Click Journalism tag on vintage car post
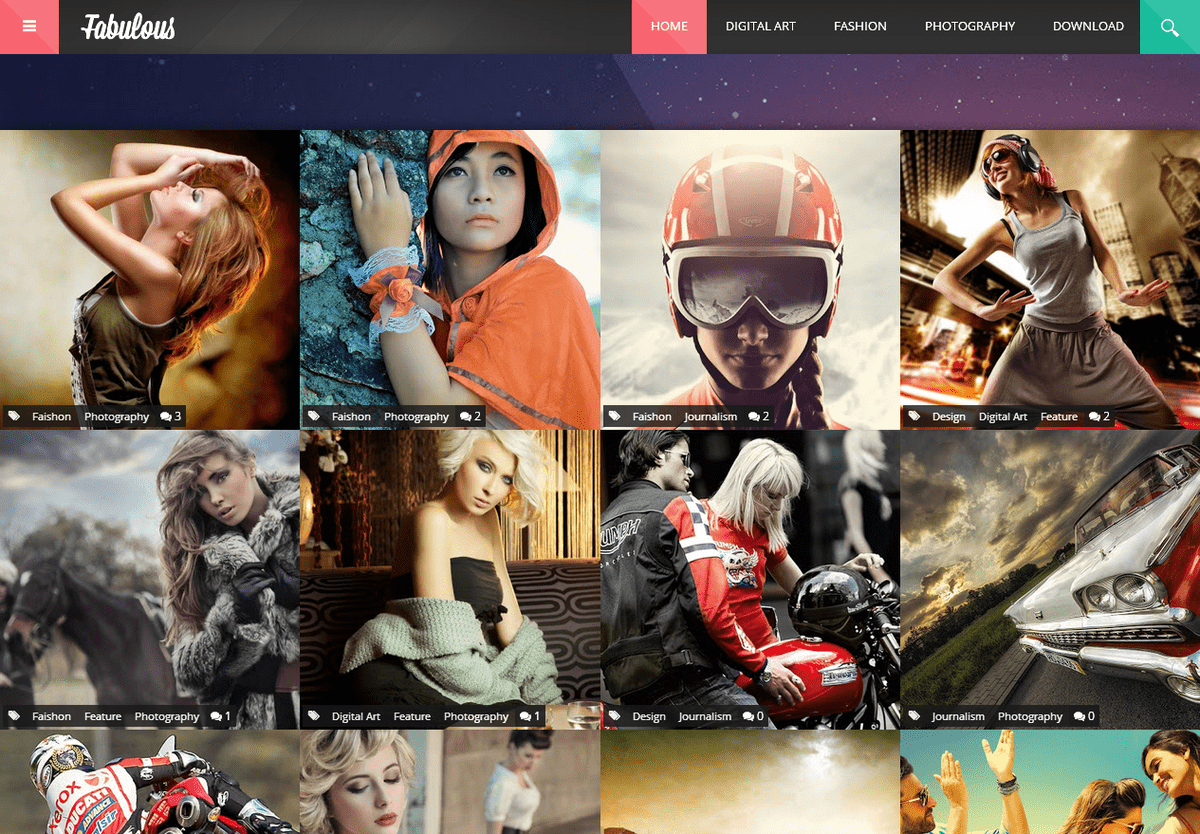 coord(958,716)
